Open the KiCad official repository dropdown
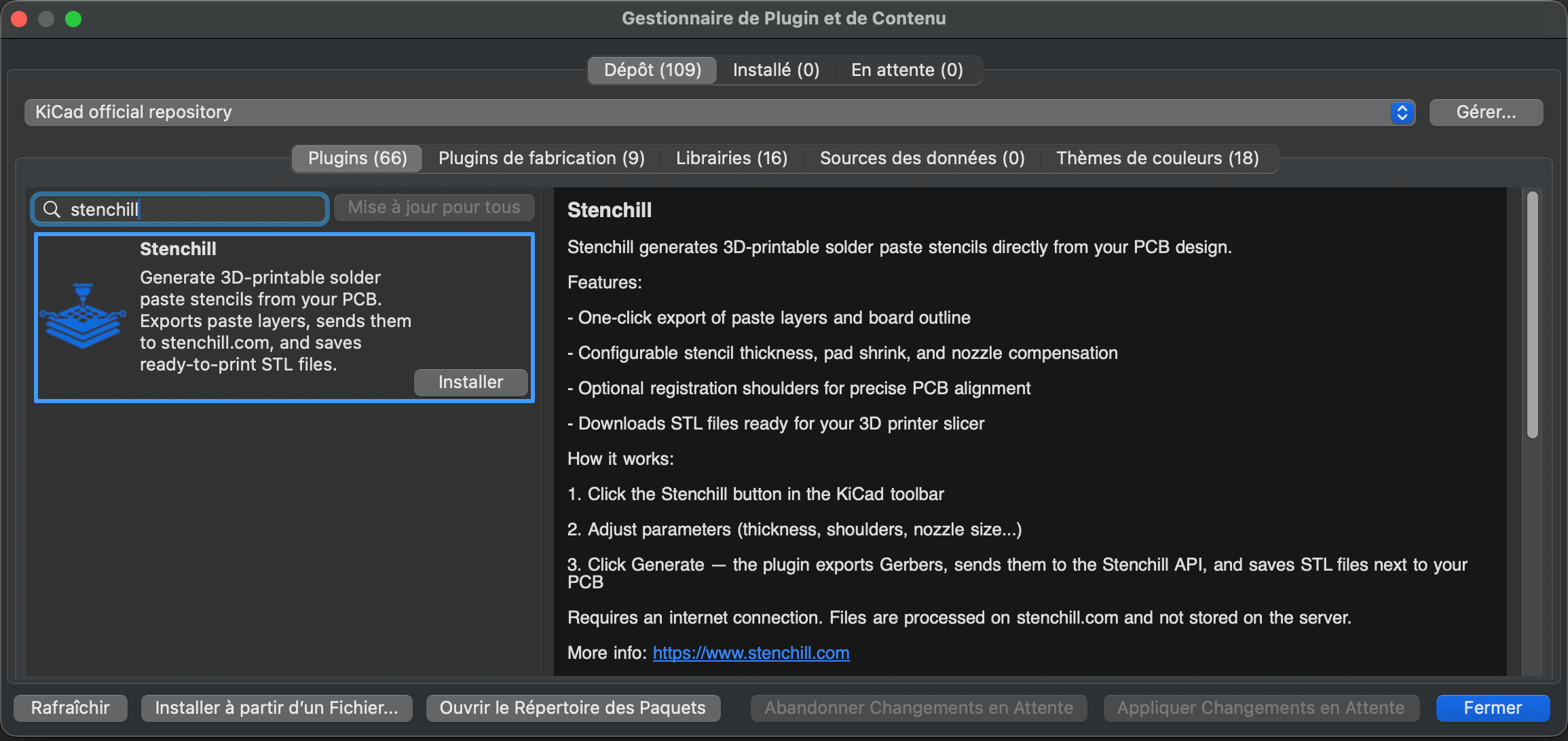This screenshot has width=1568, height=741. click(720, 112)
